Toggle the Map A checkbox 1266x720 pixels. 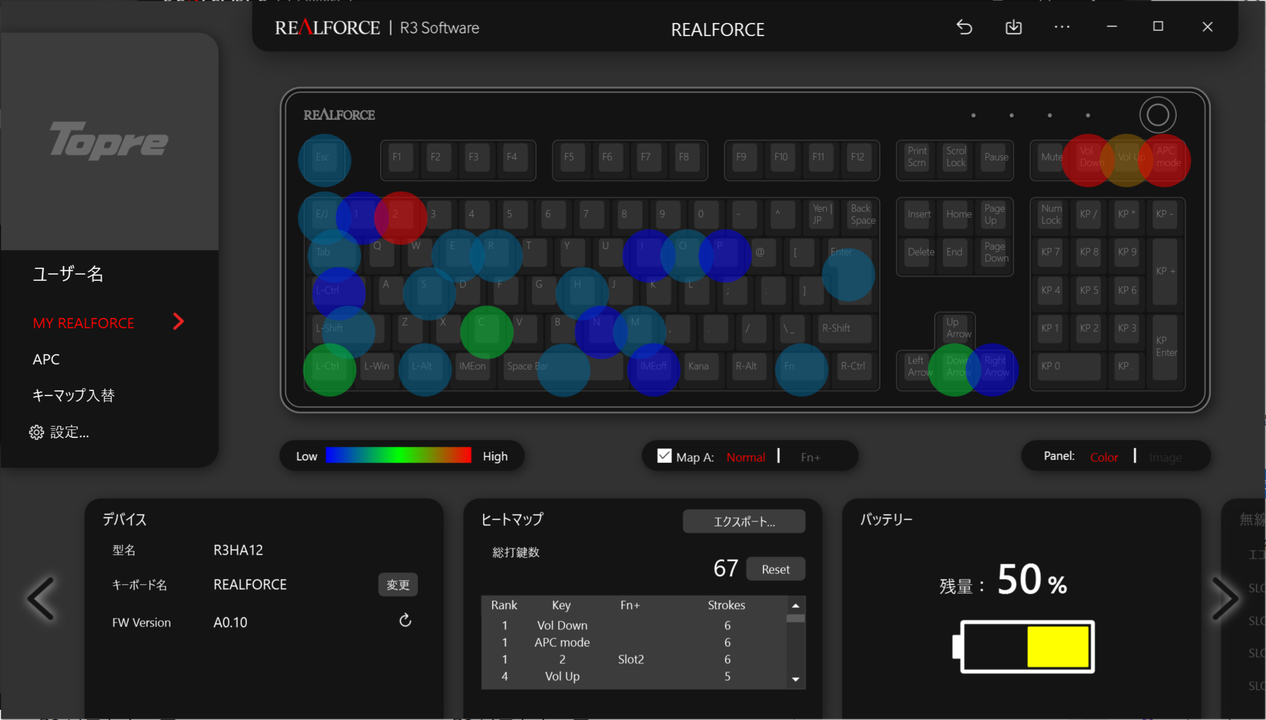(x=664, y=456)
